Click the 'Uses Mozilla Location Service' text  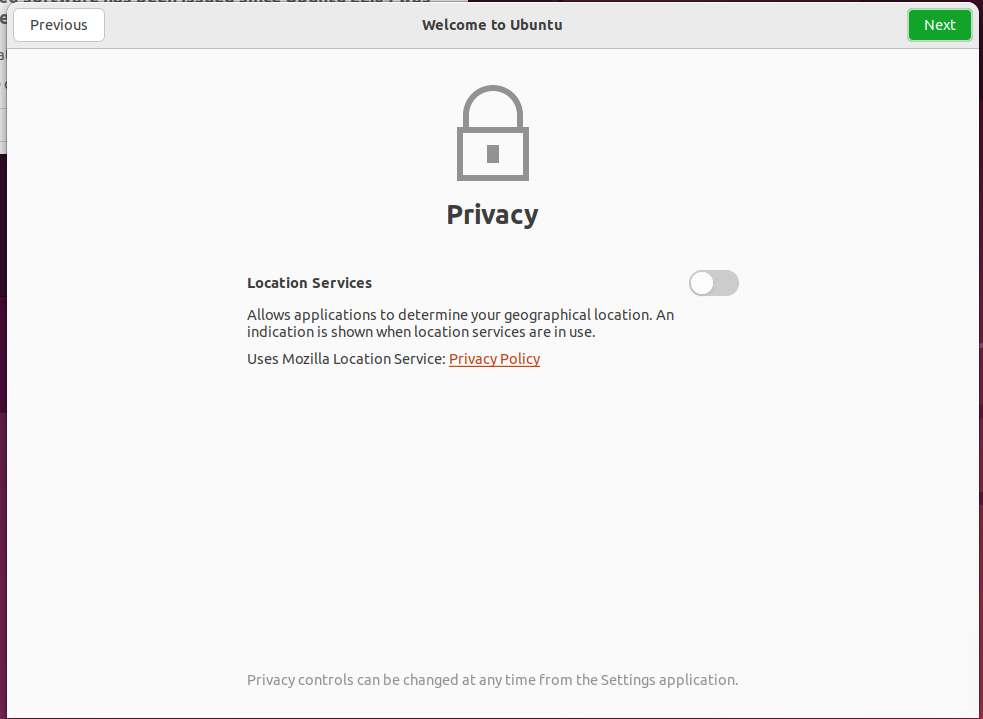pyautogui.click(x=346, y=359)
